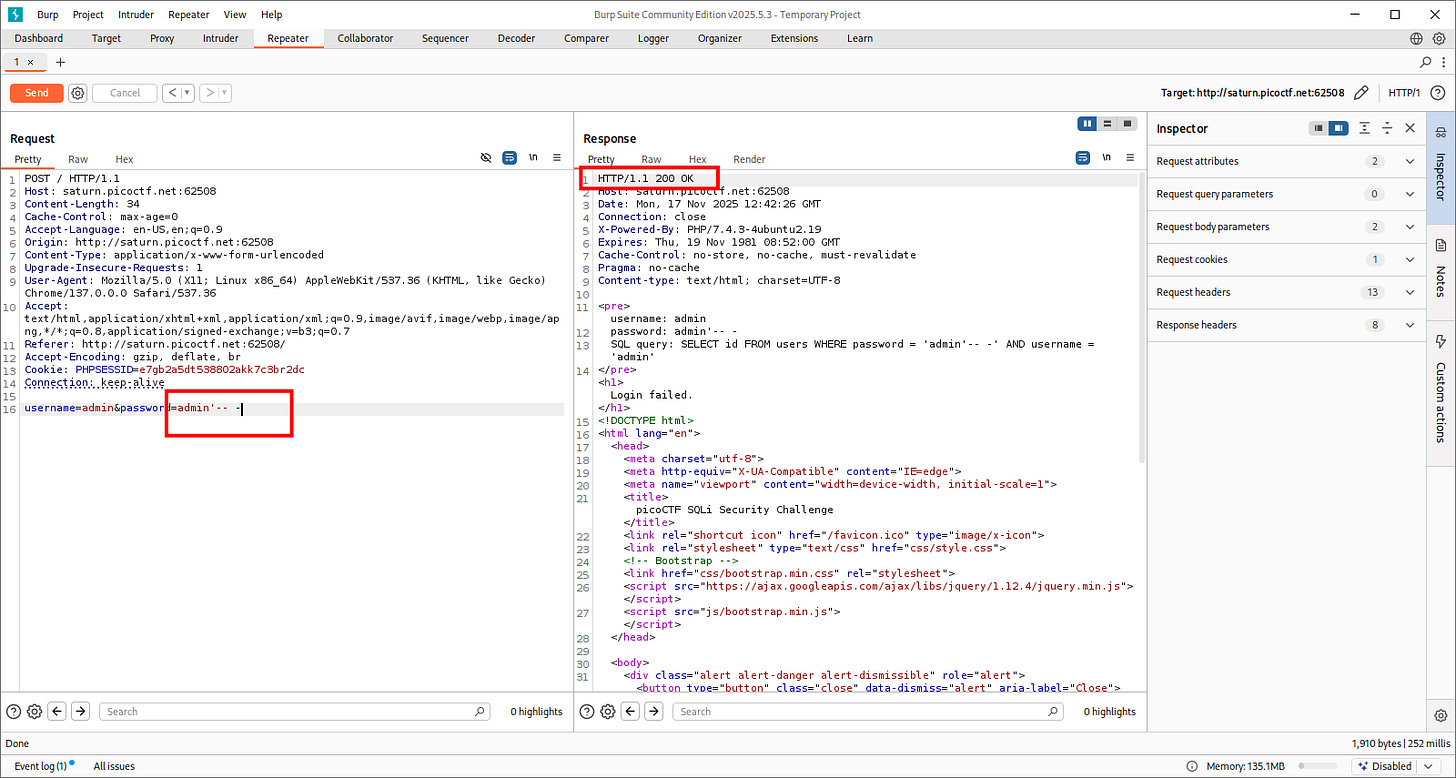The height and width of the screenshot is (778, 1456).
Task: Dock Inspector panel to the left layout
Action: (x=1319, y=128)
